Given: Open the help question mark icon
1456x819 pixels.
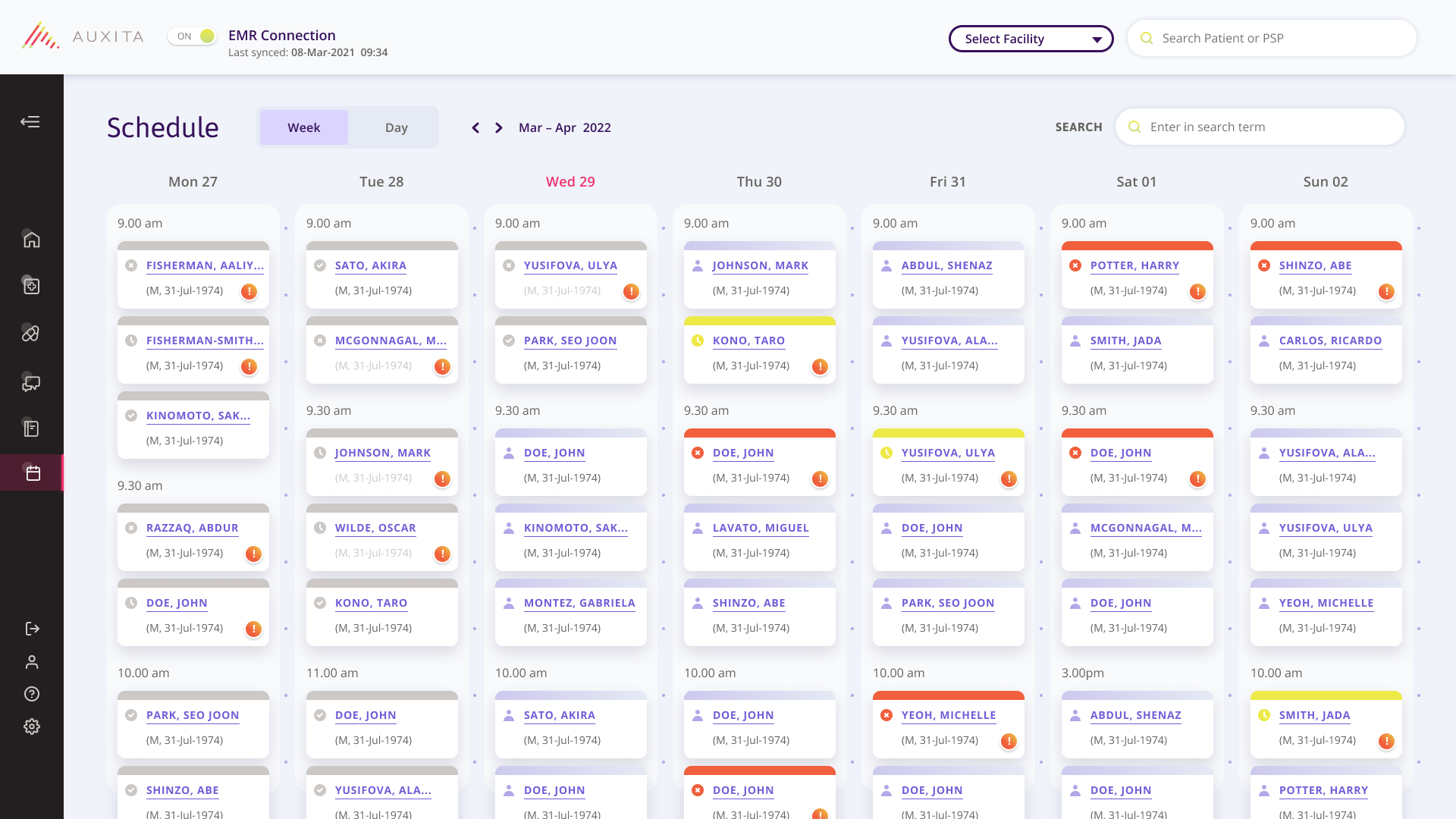Looking at the screenshot, I should [32, 694].
